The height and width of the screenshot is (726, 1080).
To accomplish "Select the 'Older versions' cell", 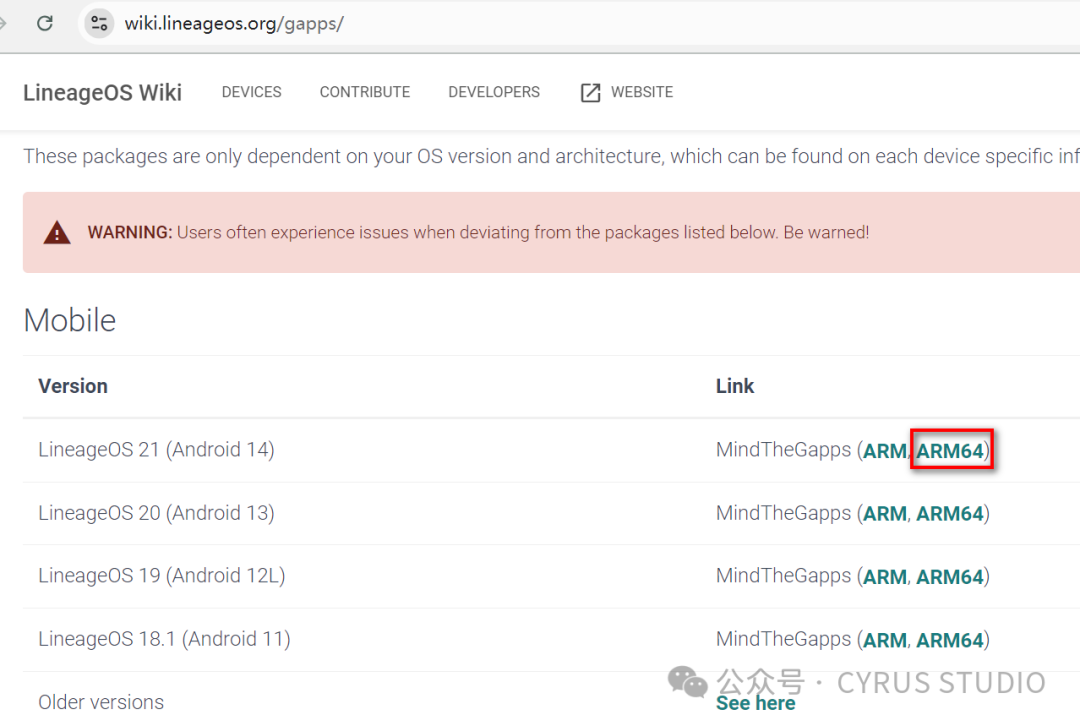I will (101, 702).
